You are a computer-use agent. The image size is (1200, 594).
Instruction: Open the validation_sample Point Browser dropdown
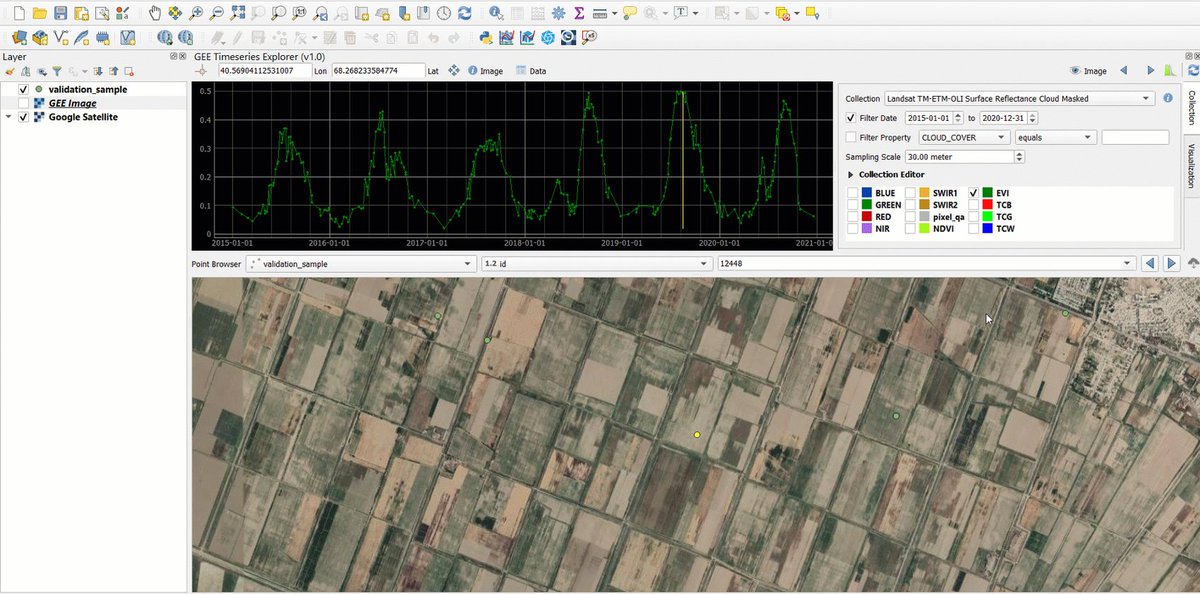tap(360, 264)
